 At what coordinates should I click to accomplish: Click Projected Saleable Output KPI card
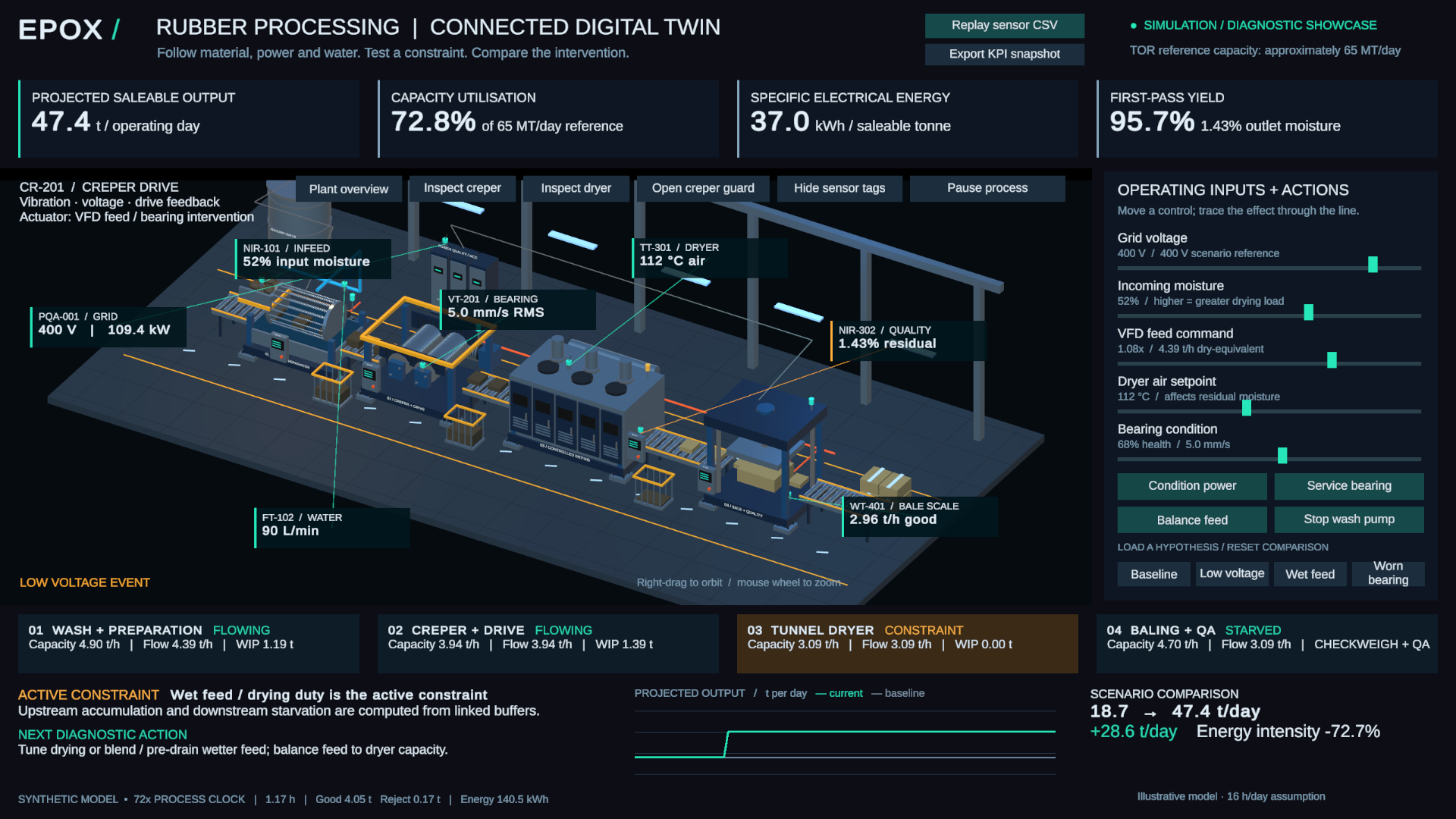189,119
